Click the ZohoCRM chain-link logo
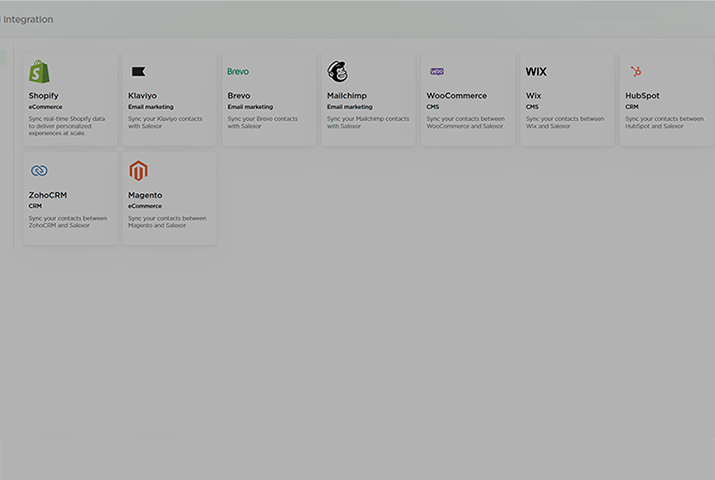 pyautogui.click(x=39, y=170)
